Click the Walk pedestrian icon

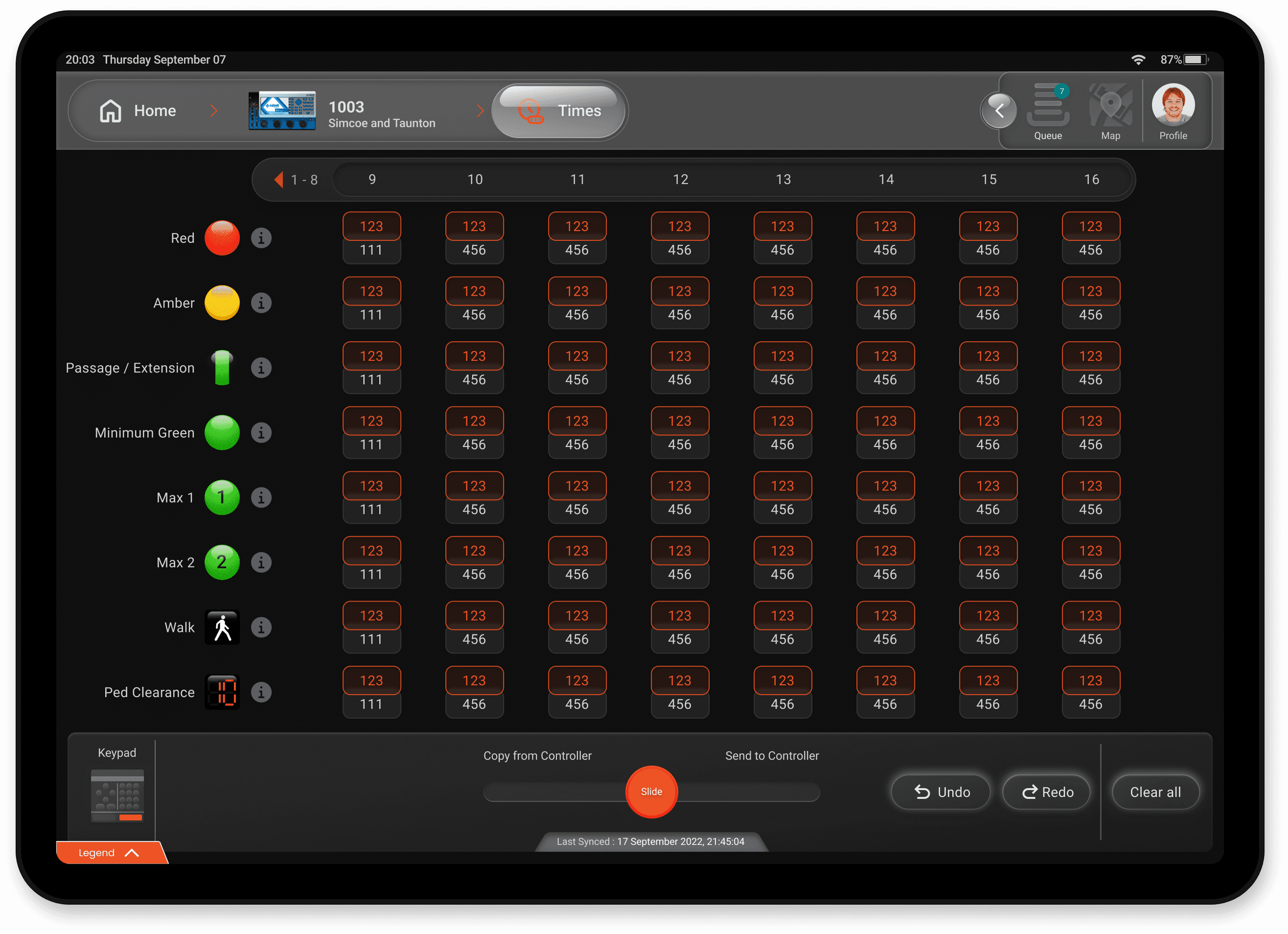(222, 628)
